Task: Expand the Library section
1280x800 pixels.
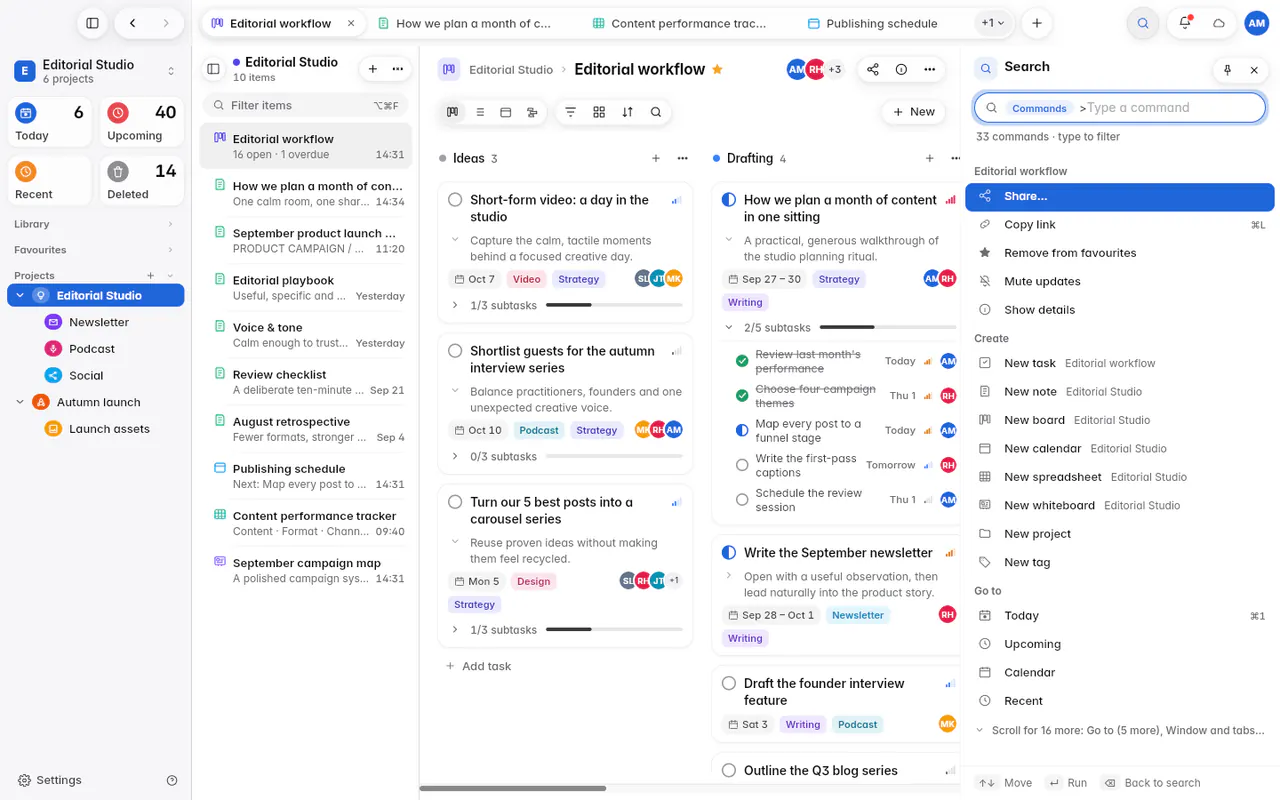Action: click(95, 224)
